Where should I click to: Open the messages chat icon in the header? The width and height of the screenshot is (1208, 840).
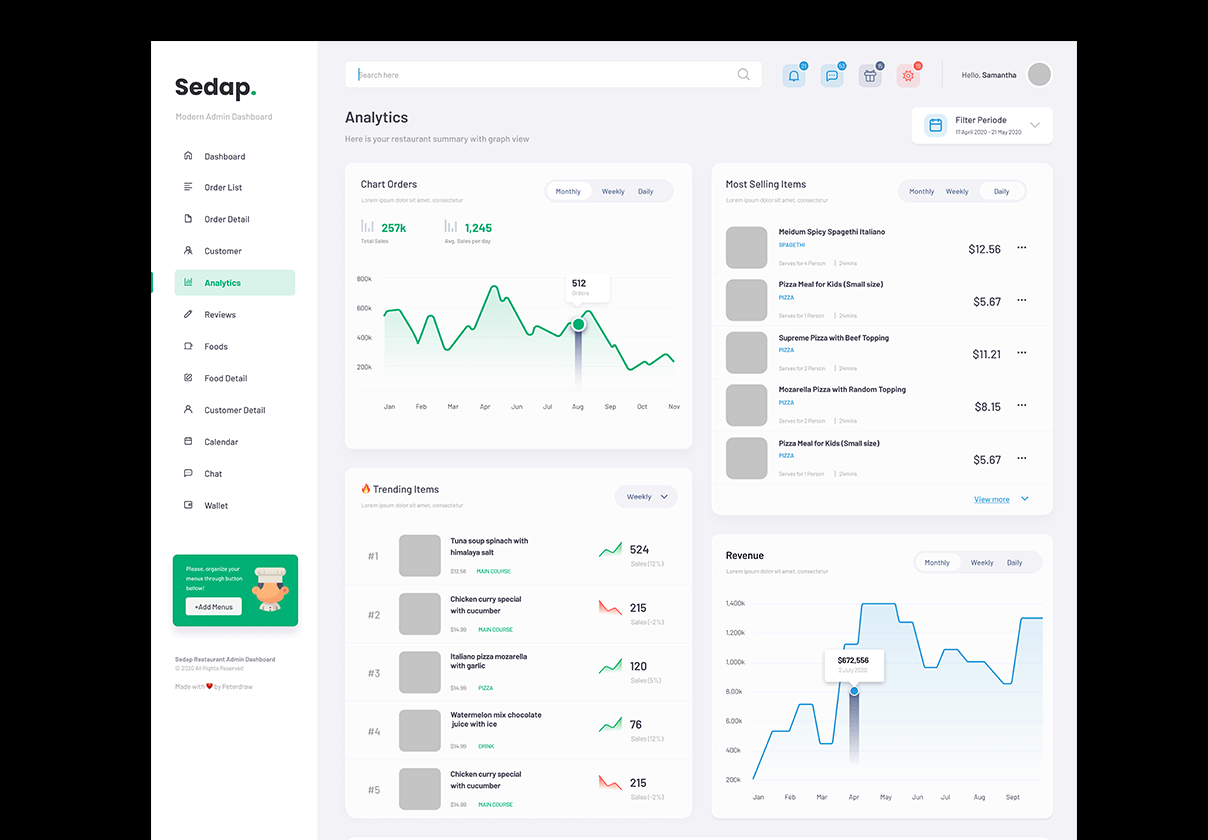coord(832,74)
